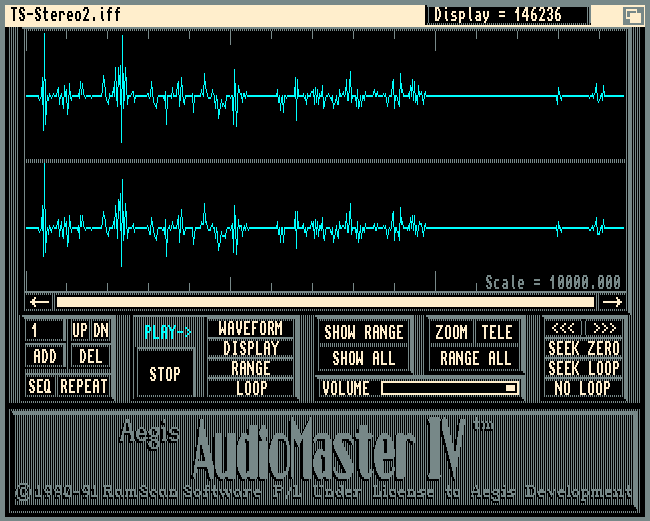This screenshot has width=650, height=521.
Task: Click the upper channel waveform display
Action: [325, 95]
